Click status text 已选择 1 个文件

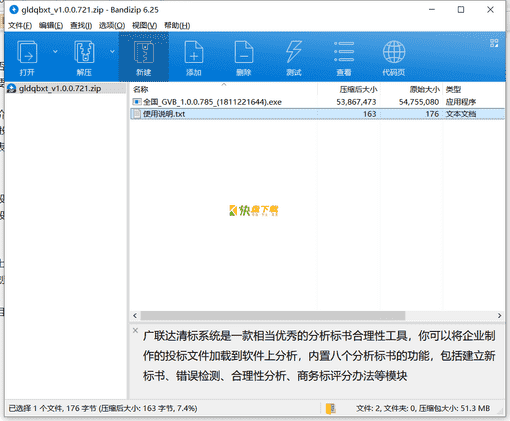point(35,408)
